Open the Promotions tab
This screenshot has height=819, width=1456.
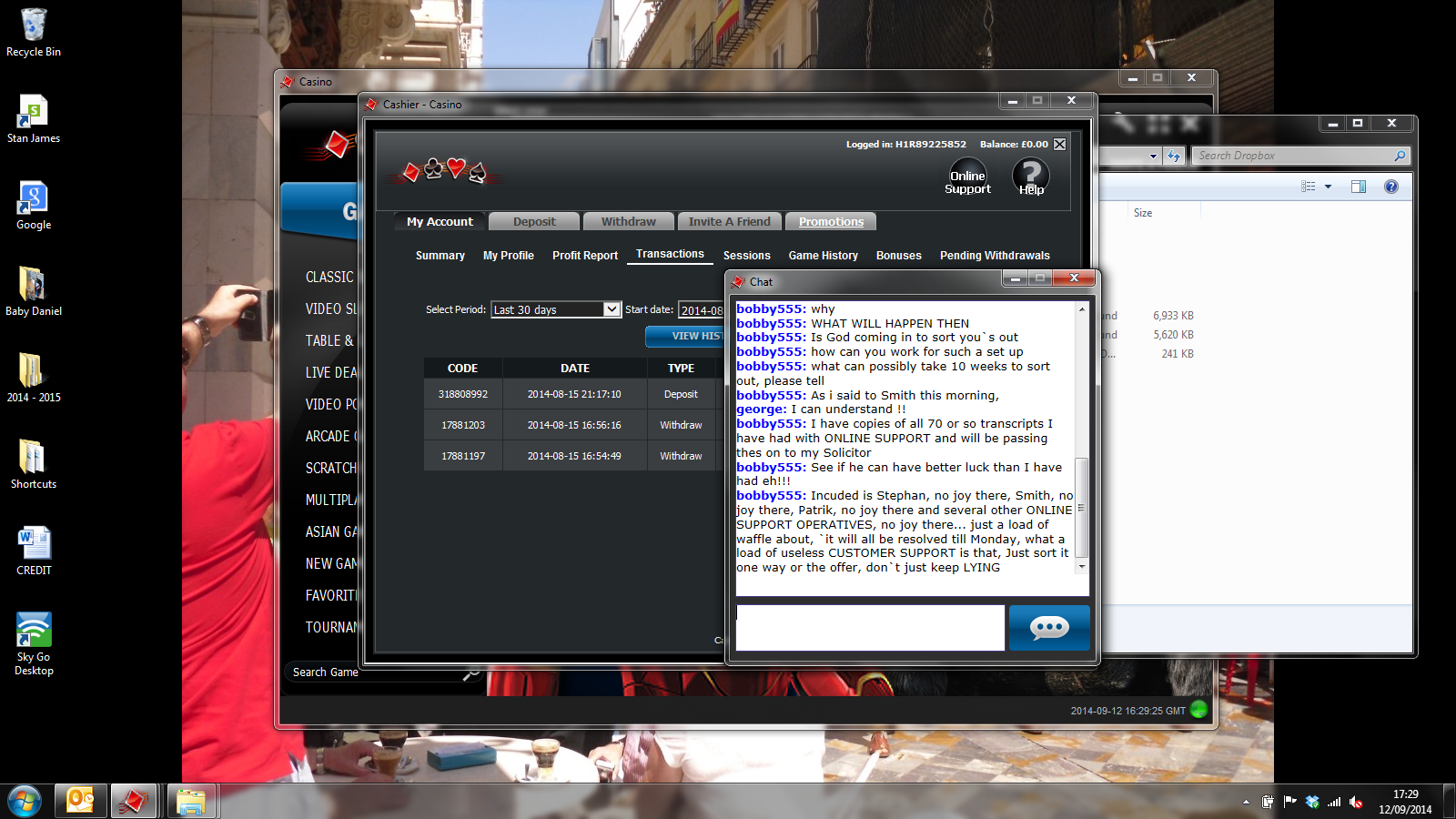click(x=831, y=221)
